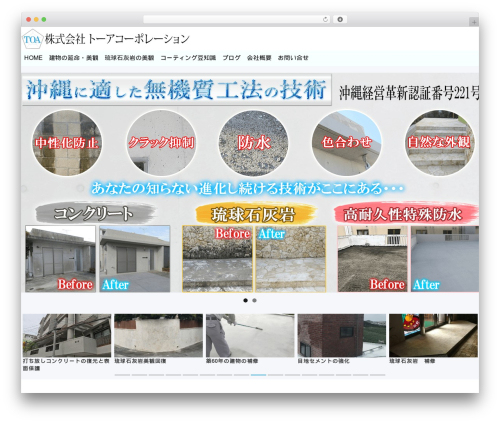Click the あなたの知らない進化し続ける技術 tagline

pyautogui.click(x=247, y=188)
